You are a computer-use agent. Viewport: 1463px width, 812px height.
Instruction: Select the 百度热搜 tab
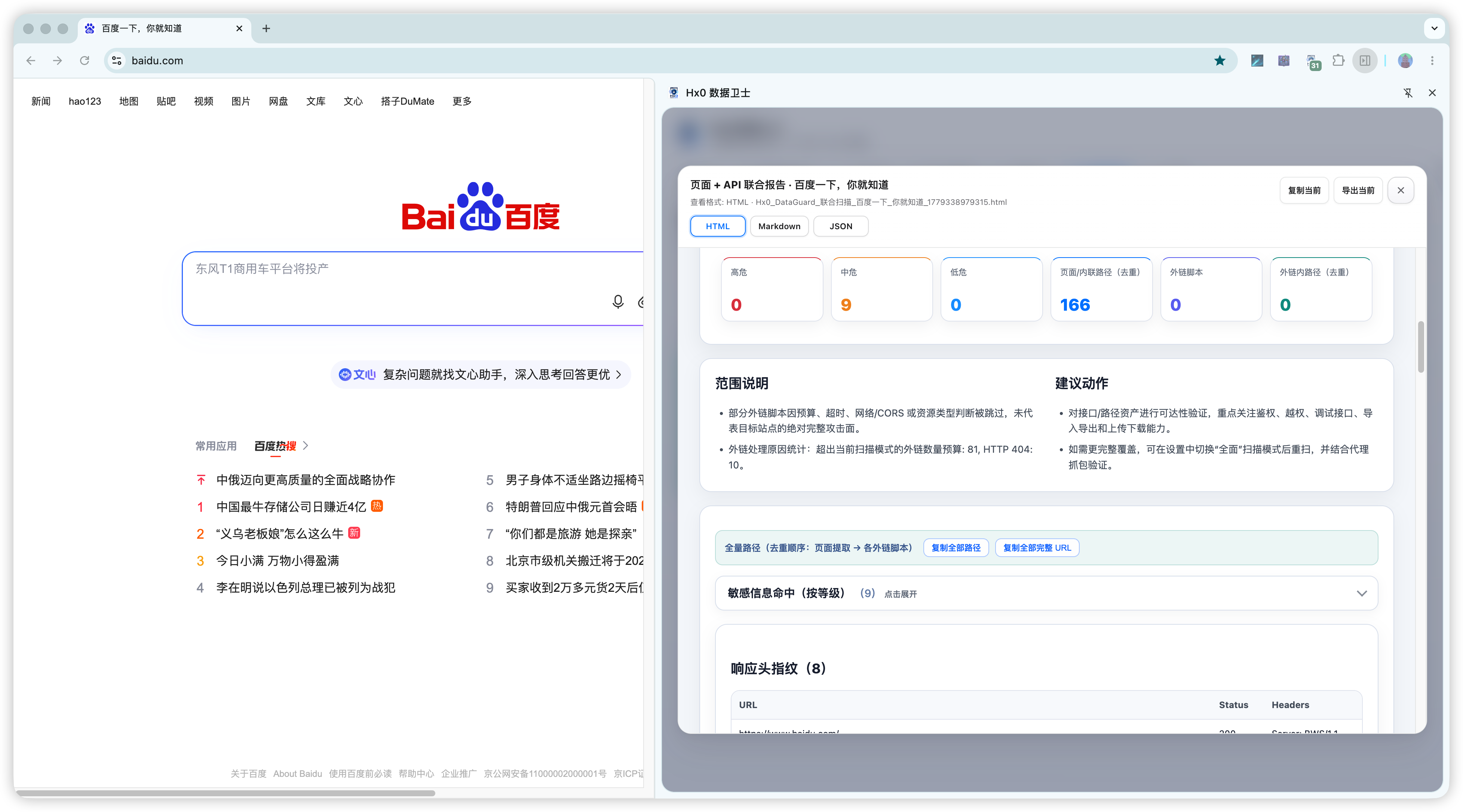[275, 446]
